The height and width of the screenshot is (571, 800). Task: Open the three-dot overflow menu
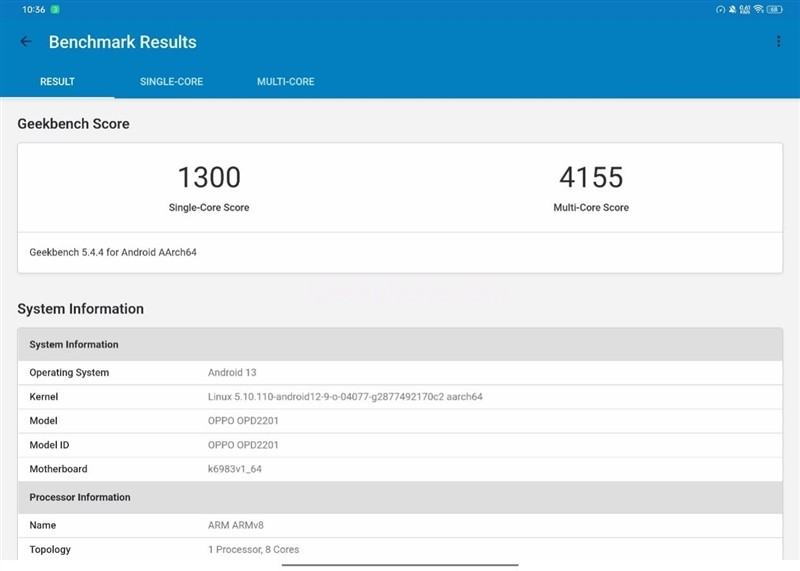[x=778, y=42]
